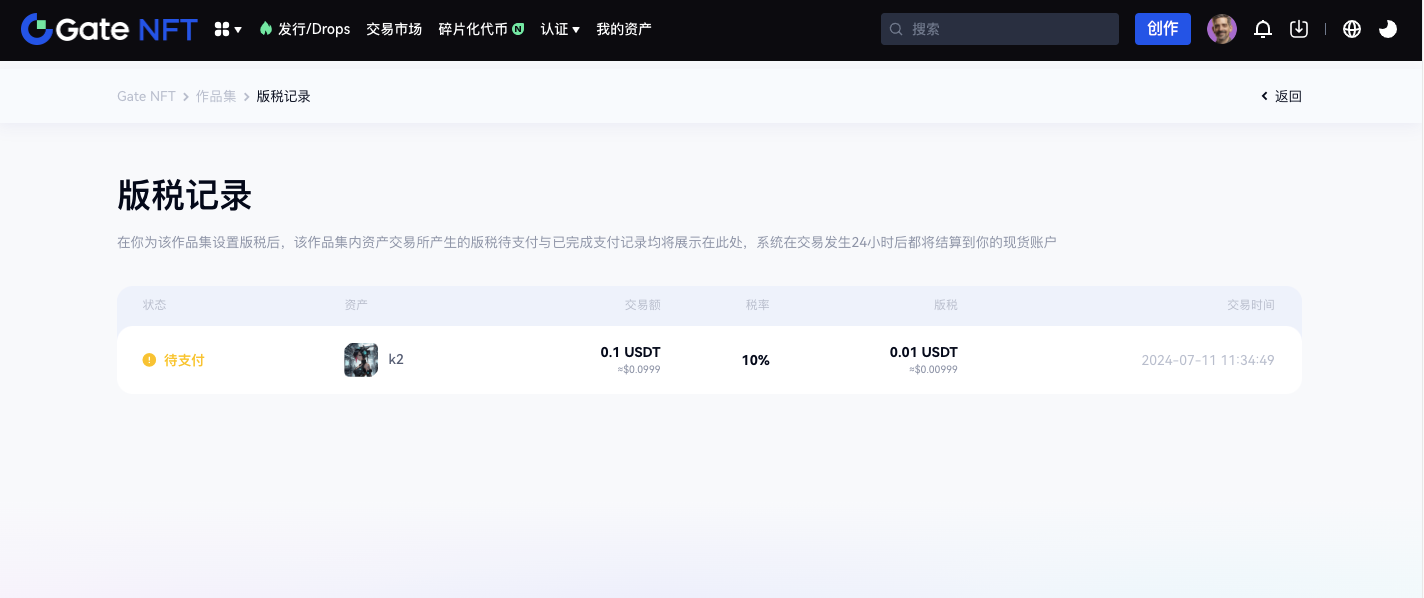Click the Gate NFT logo
Screen dimensions: 1424x598
point(109,29)
